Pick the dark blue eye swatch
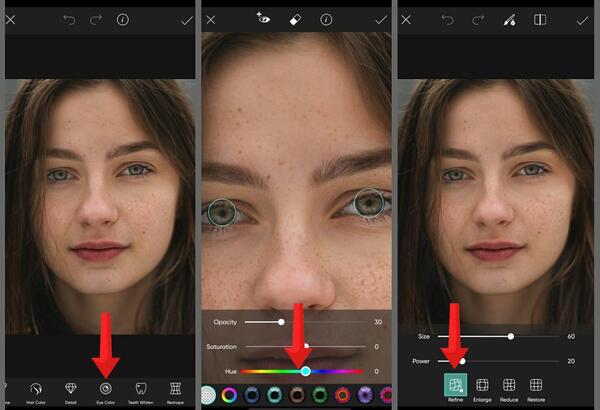This screenshot has height=410, width=600. pos(251,395)
